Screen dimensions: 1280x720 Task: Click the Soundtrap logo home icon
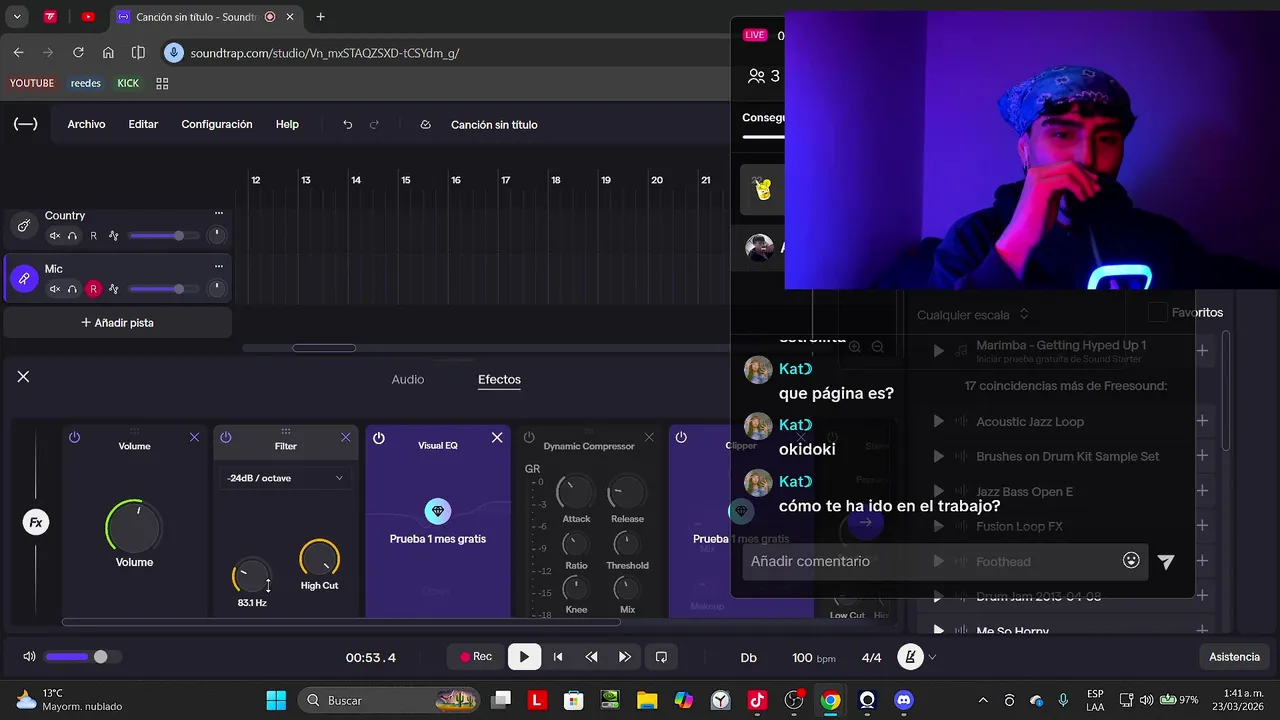point(26,124)
